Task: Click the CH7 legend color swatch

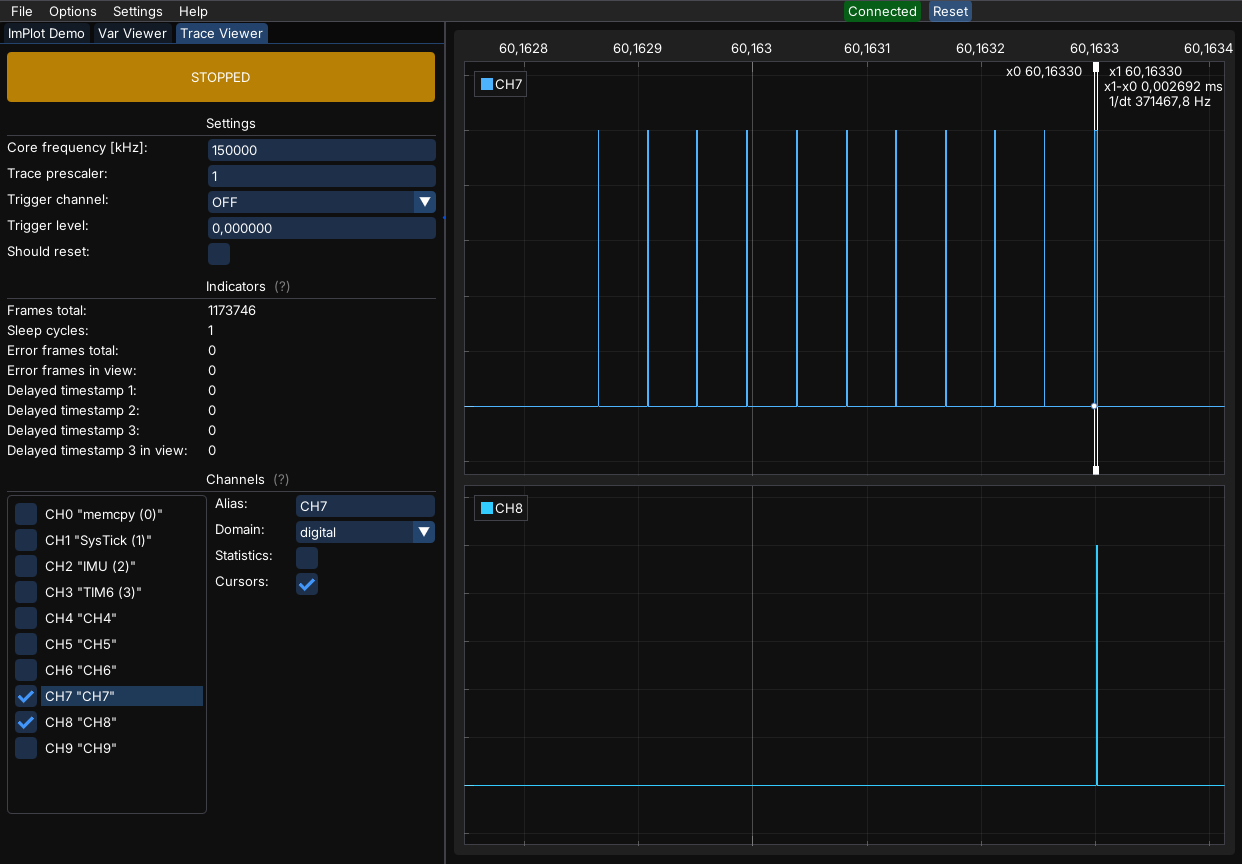Action: coord(487,84)
